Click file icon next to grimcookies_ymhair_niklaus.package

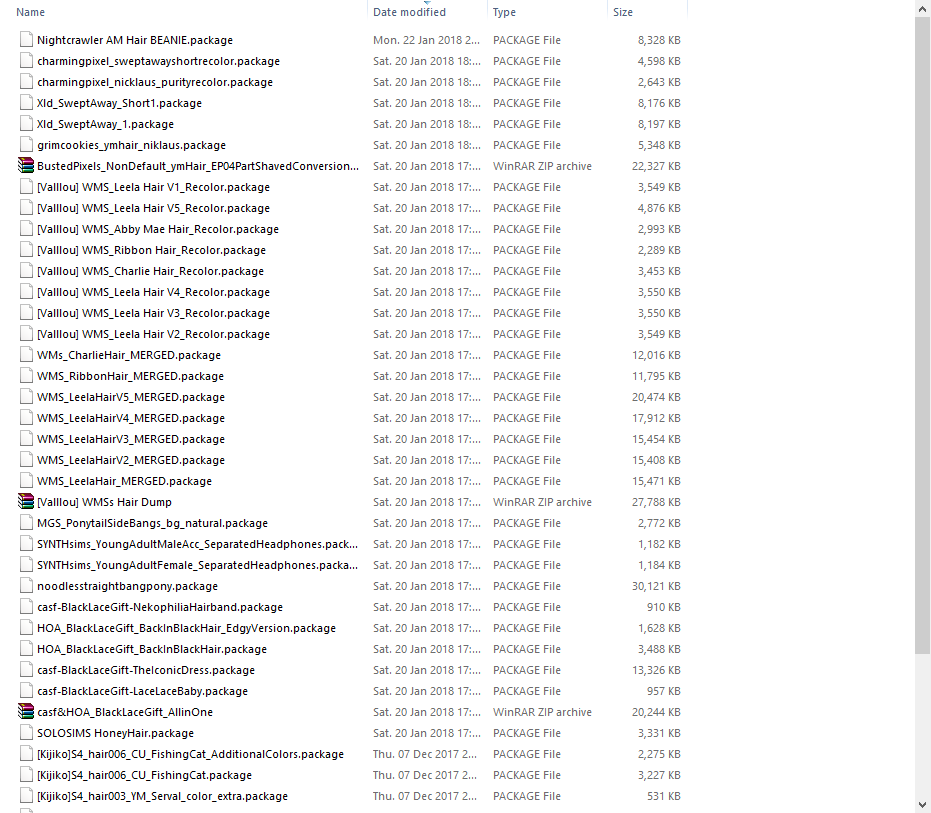[26, 145]
